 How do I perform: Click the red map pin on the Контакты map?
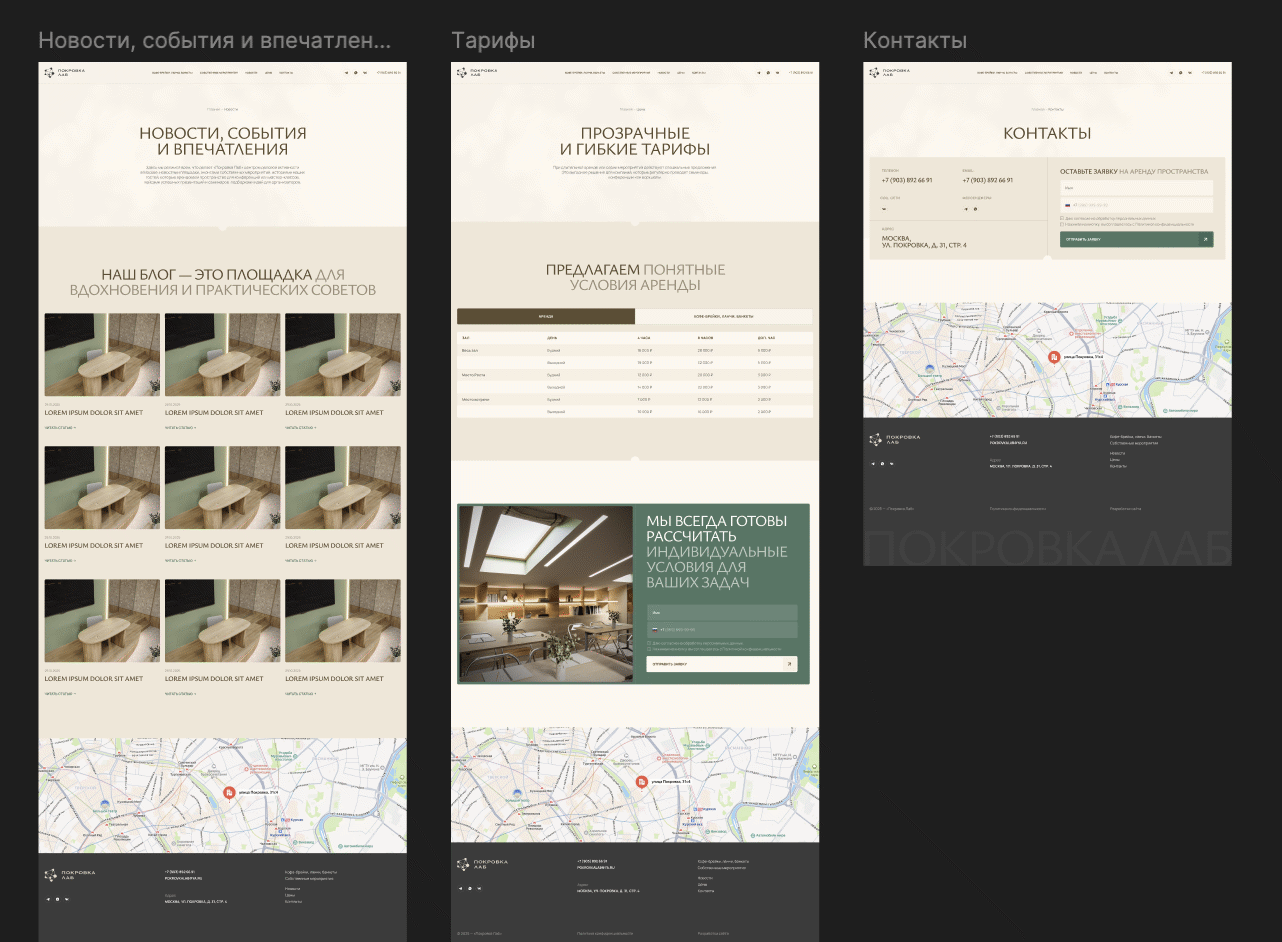(x=1053, y=357)
